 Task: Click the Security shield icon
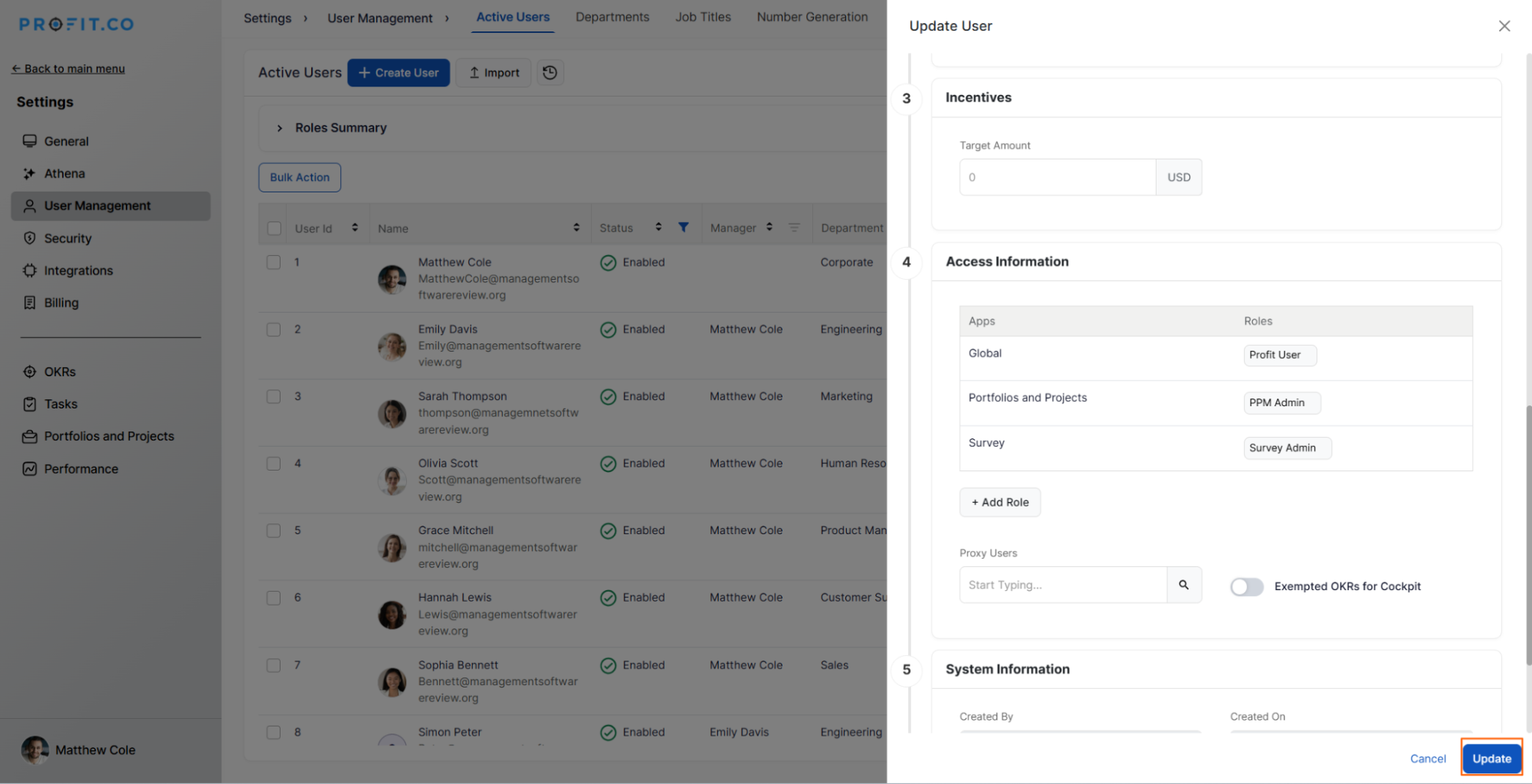[x=29, y=238]
